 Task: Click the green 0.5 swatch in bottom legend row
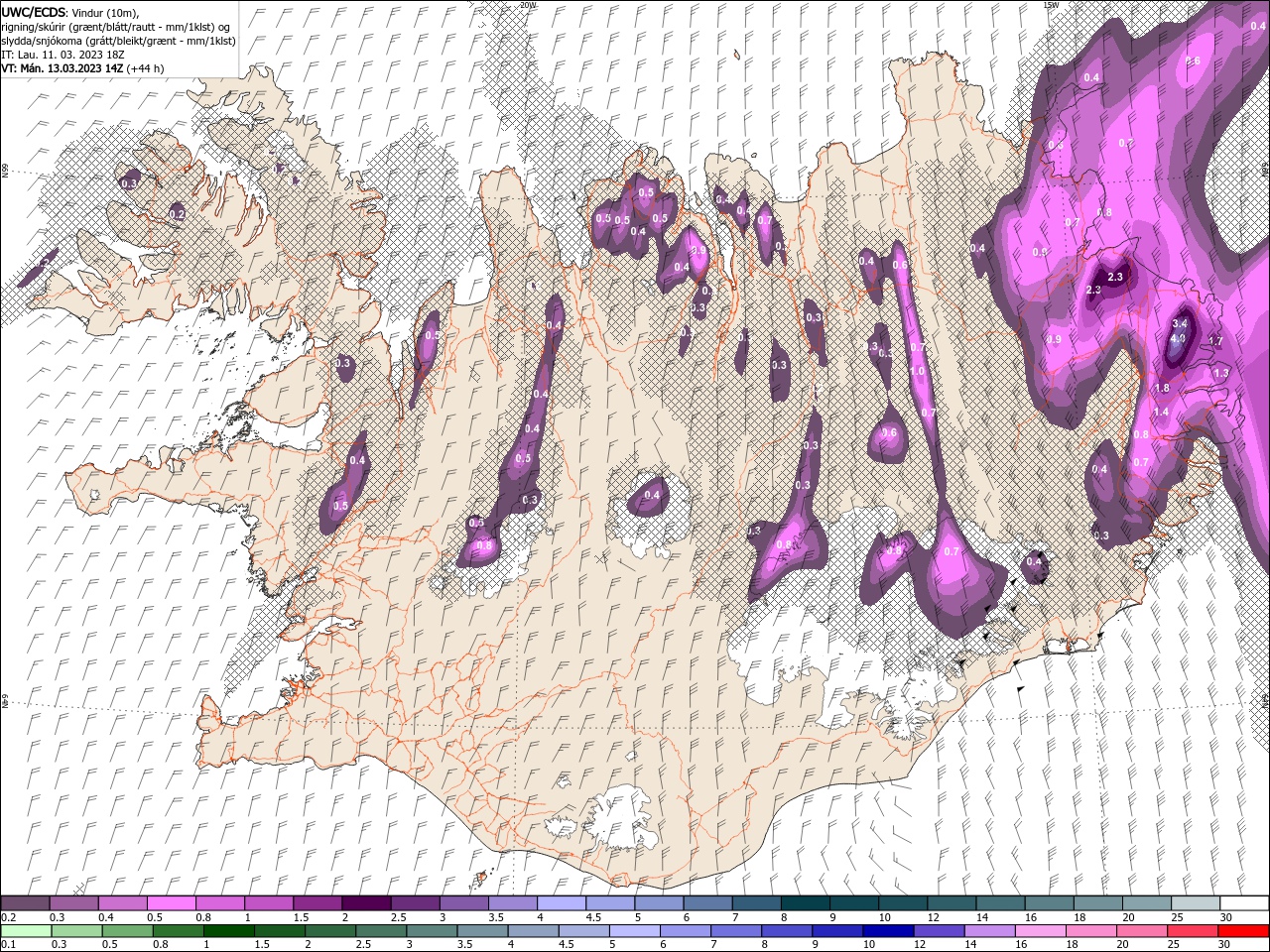tap(128, 930)
